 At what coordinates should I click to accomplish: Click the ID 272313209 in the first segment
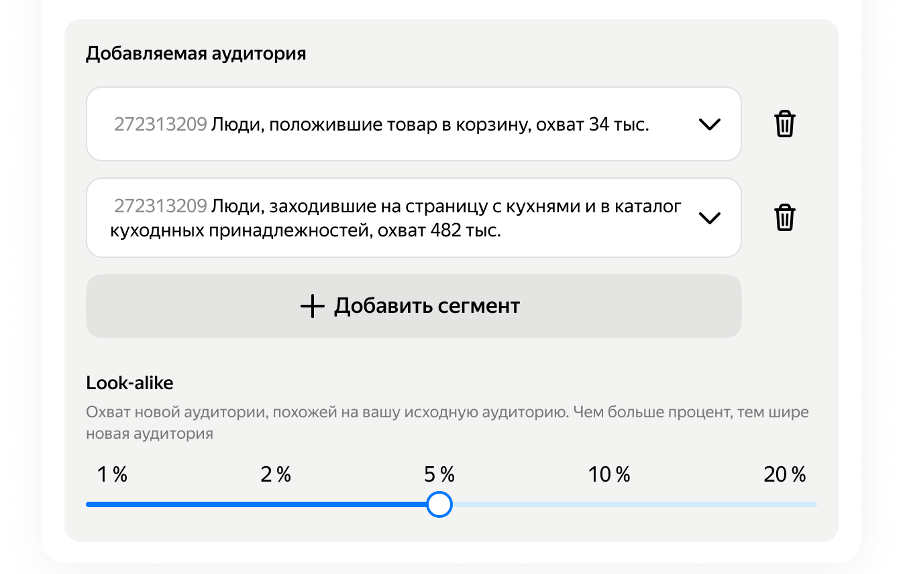click(x=160, y=125)
